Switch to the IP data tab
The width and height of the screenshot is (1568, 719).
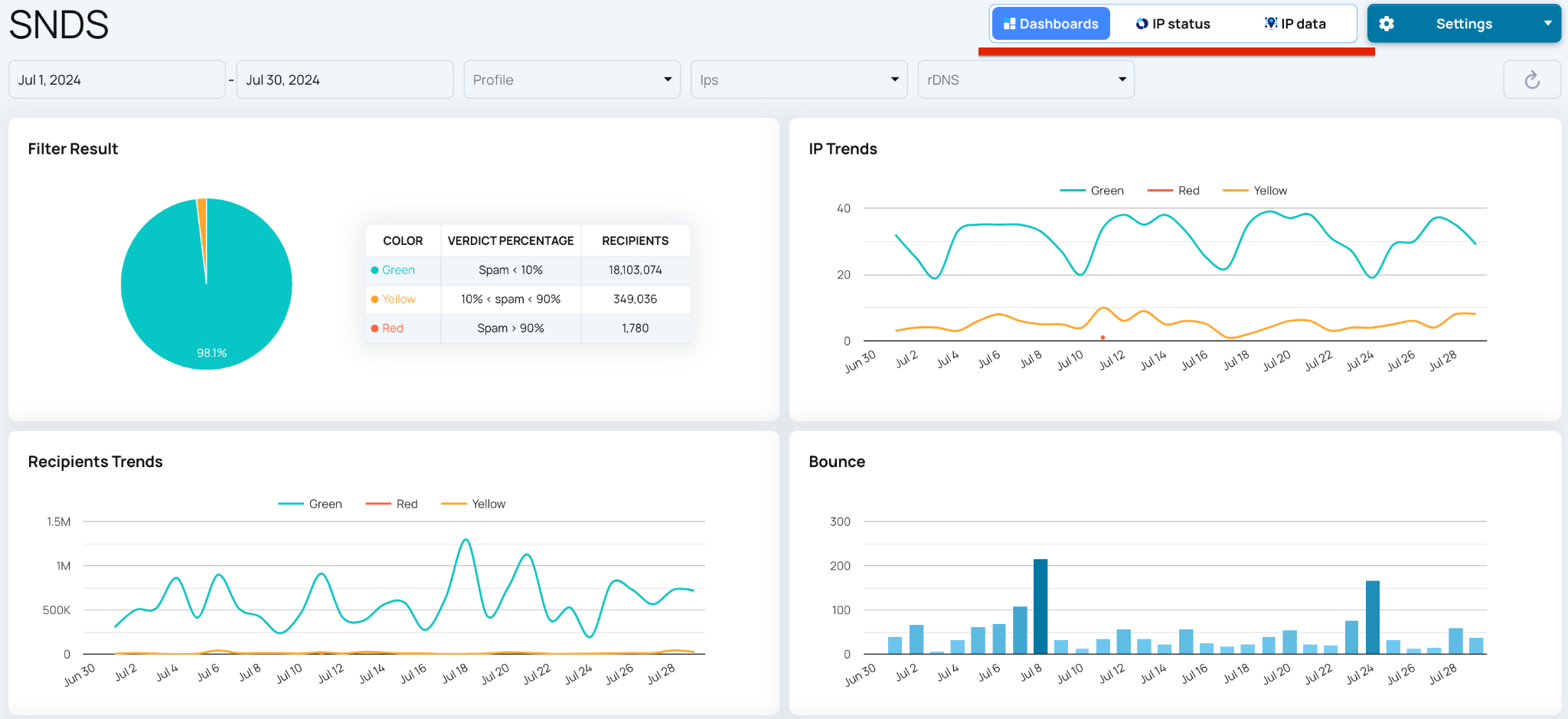[x=1295, y=24]
